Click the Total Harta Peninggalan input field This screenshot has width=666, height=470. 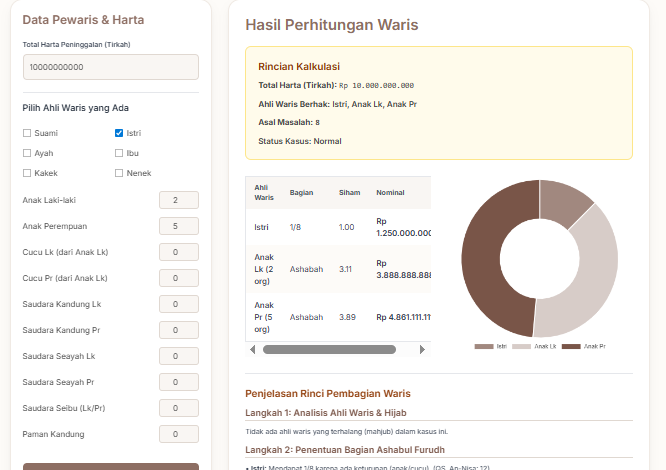(110, 67)
